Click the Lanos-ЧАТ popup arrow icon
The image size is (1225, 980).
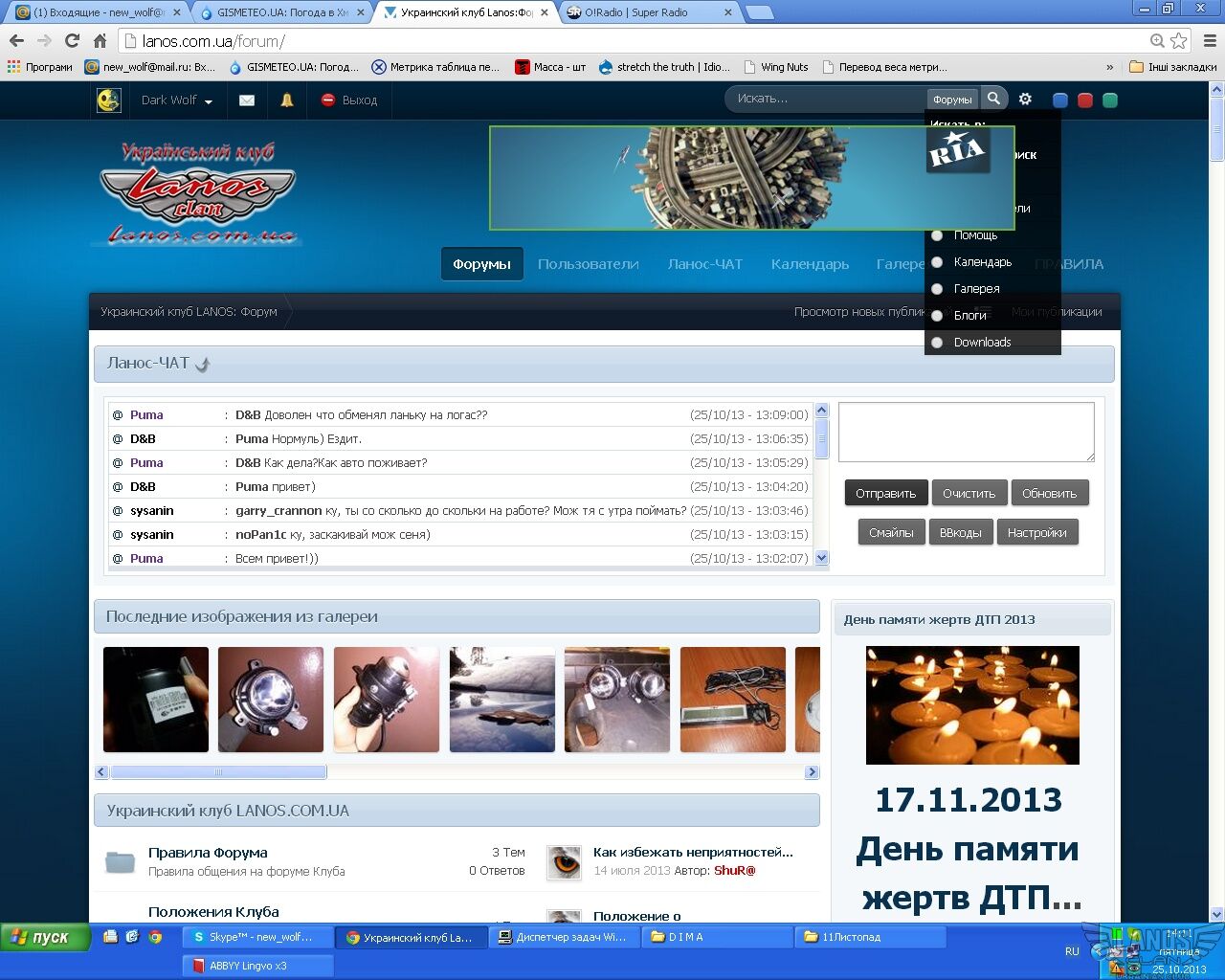pos(203,364)
